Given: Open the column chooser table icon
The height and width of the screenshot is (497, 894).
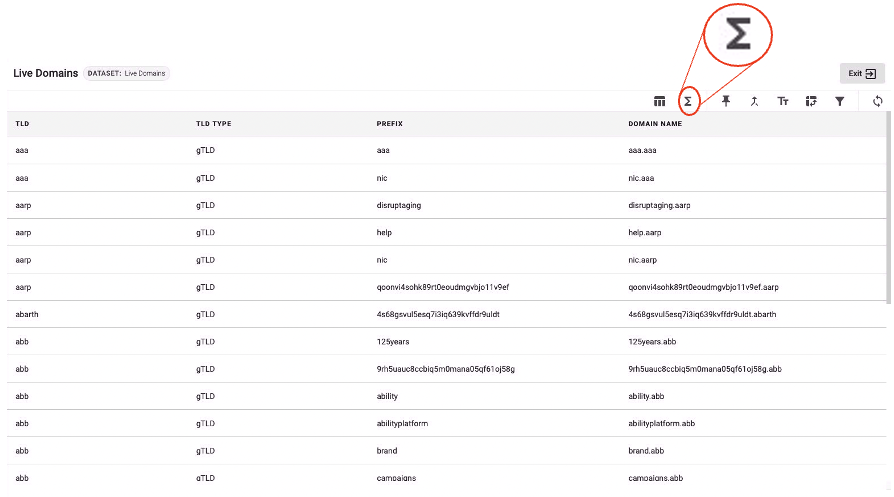Looking at the screenshot, I should click(x=660, y=101).
